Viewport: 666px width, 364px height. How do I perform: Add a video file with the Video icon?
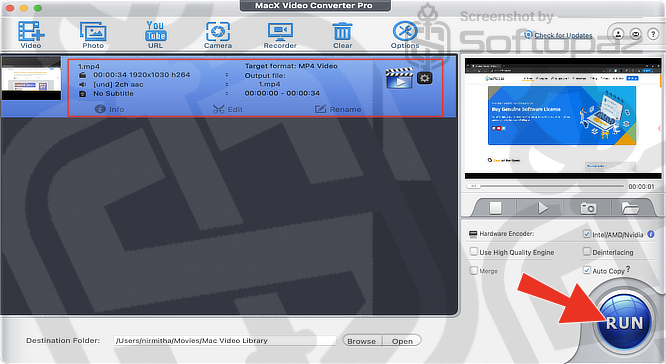[31, 35]
